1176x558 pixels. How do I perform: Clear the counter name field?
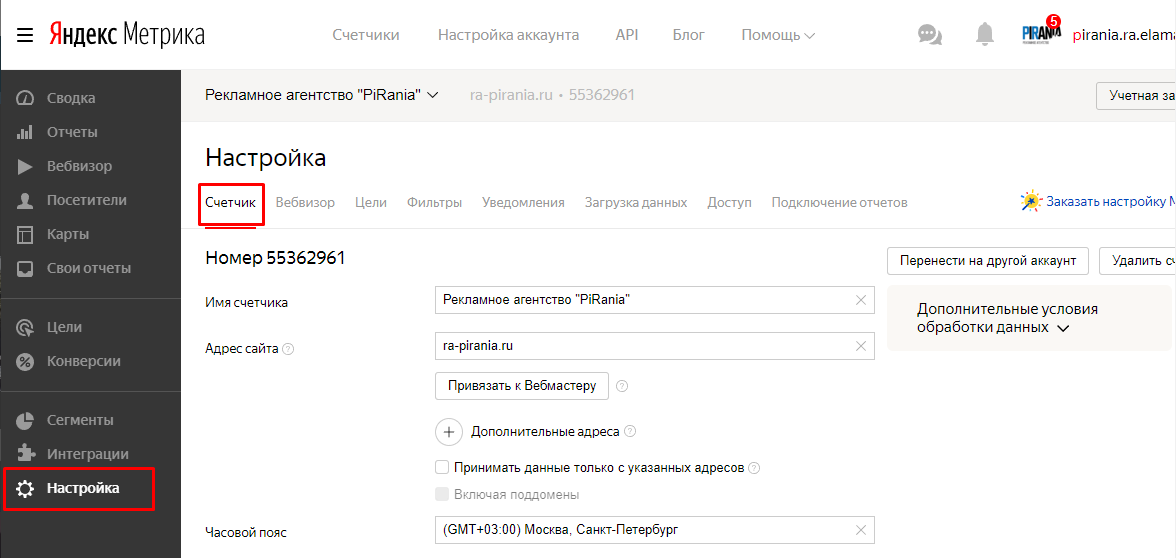click(861, 300)
